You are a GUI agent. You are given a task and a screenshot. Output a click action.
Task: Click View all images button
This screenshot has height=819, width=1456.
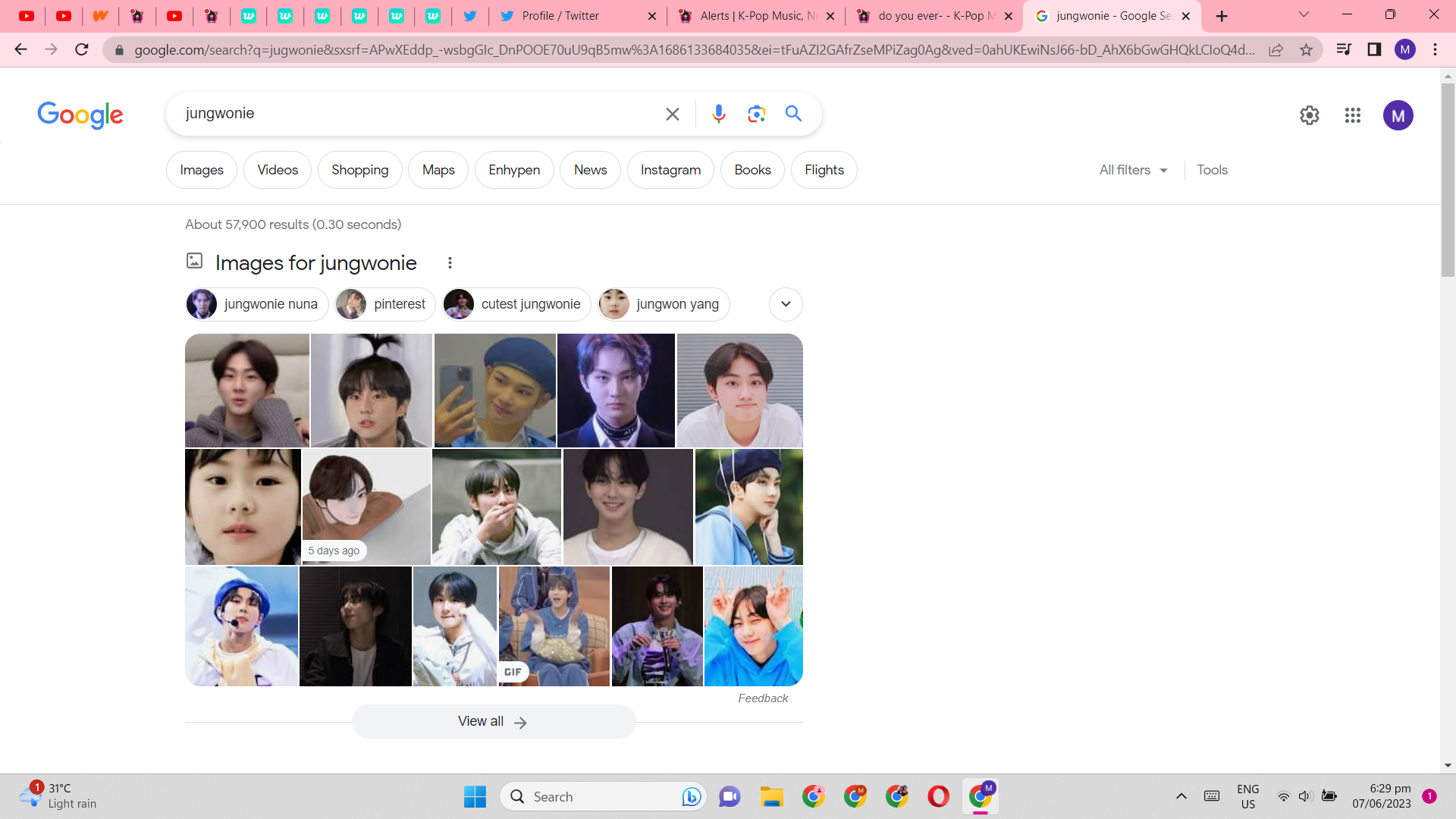[x=494, y=721]
